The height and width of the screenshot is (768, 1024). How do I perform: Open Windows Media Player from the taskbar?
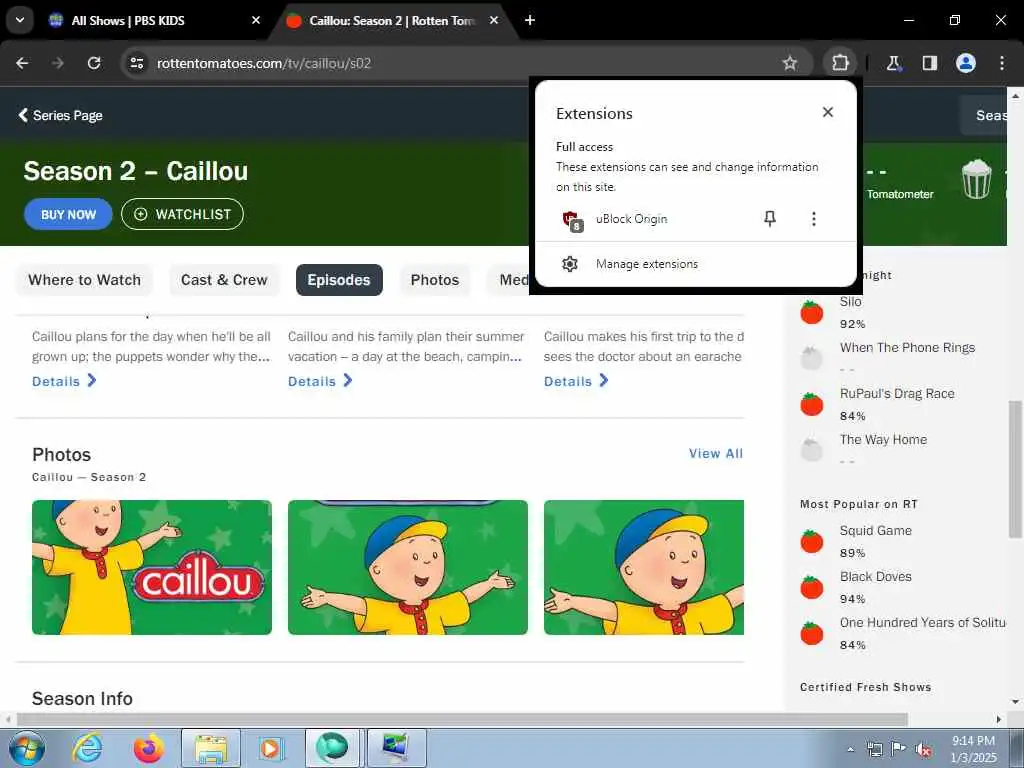coord(270,748)
